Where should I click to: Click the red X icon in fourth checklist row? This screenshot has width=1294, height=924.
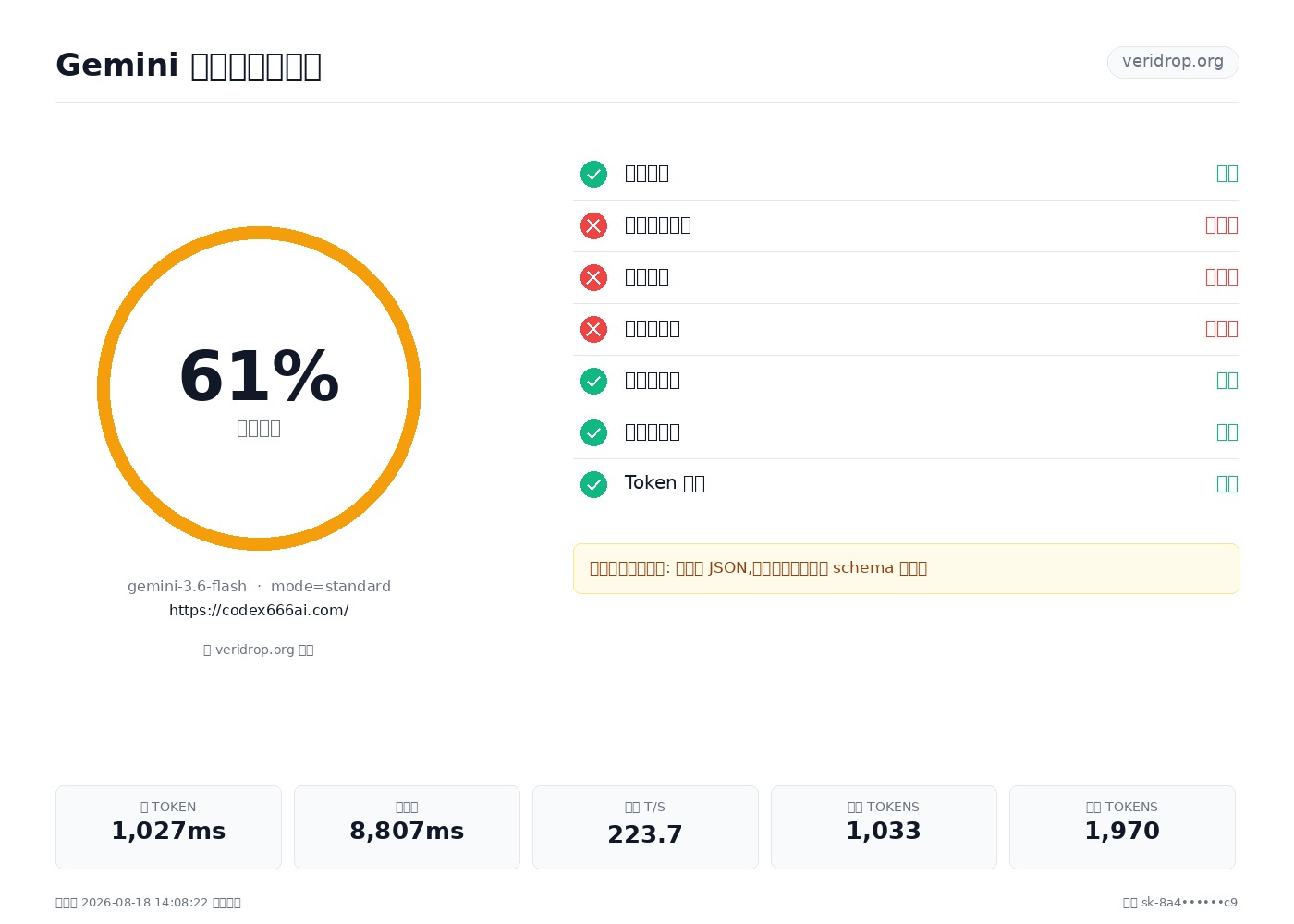tap(593, 329)
